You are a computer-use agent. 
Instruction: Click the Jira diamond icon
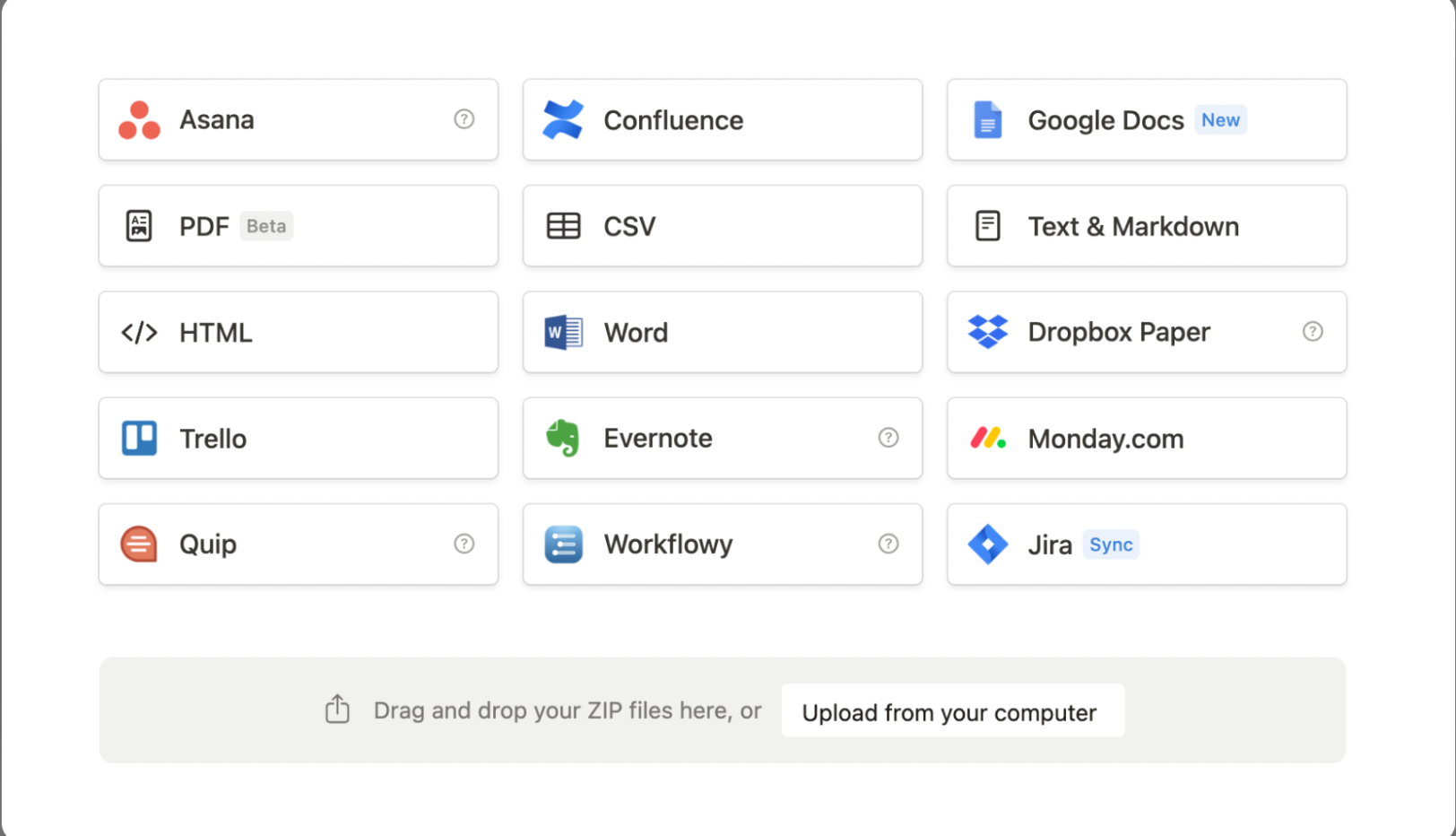(x=988, y=544)
